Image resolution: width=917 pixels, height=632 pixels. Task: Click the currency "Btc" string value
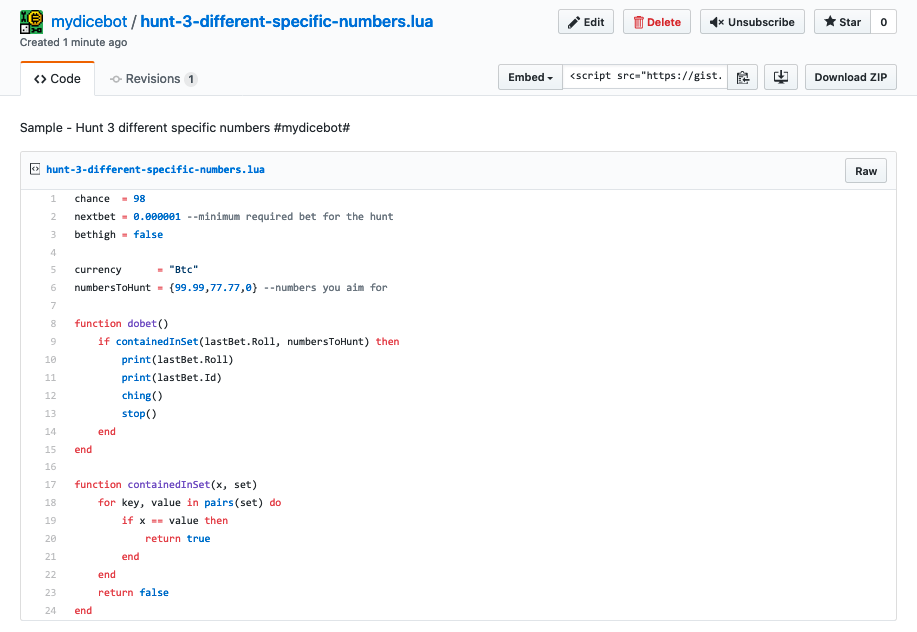(184, 270)
